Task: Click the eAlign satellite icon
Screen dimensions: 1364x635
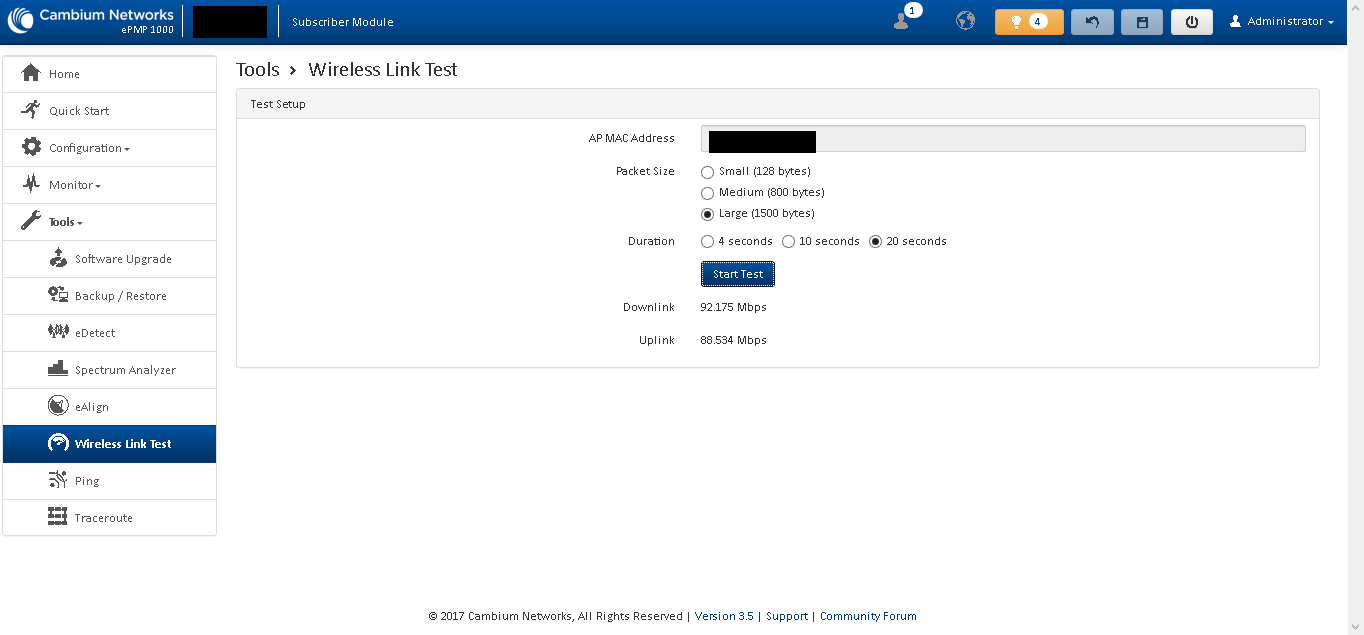Action: (x=58, y=406)
